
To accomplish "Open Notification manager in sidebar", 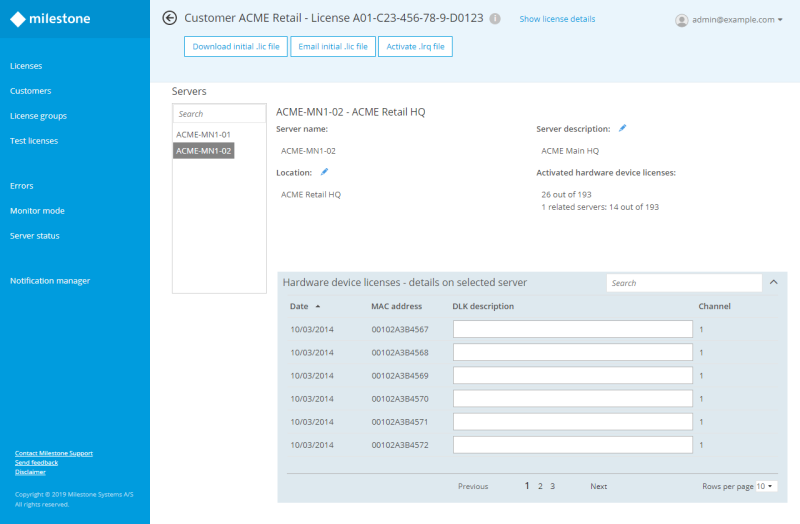I will [x=50, y=281].
